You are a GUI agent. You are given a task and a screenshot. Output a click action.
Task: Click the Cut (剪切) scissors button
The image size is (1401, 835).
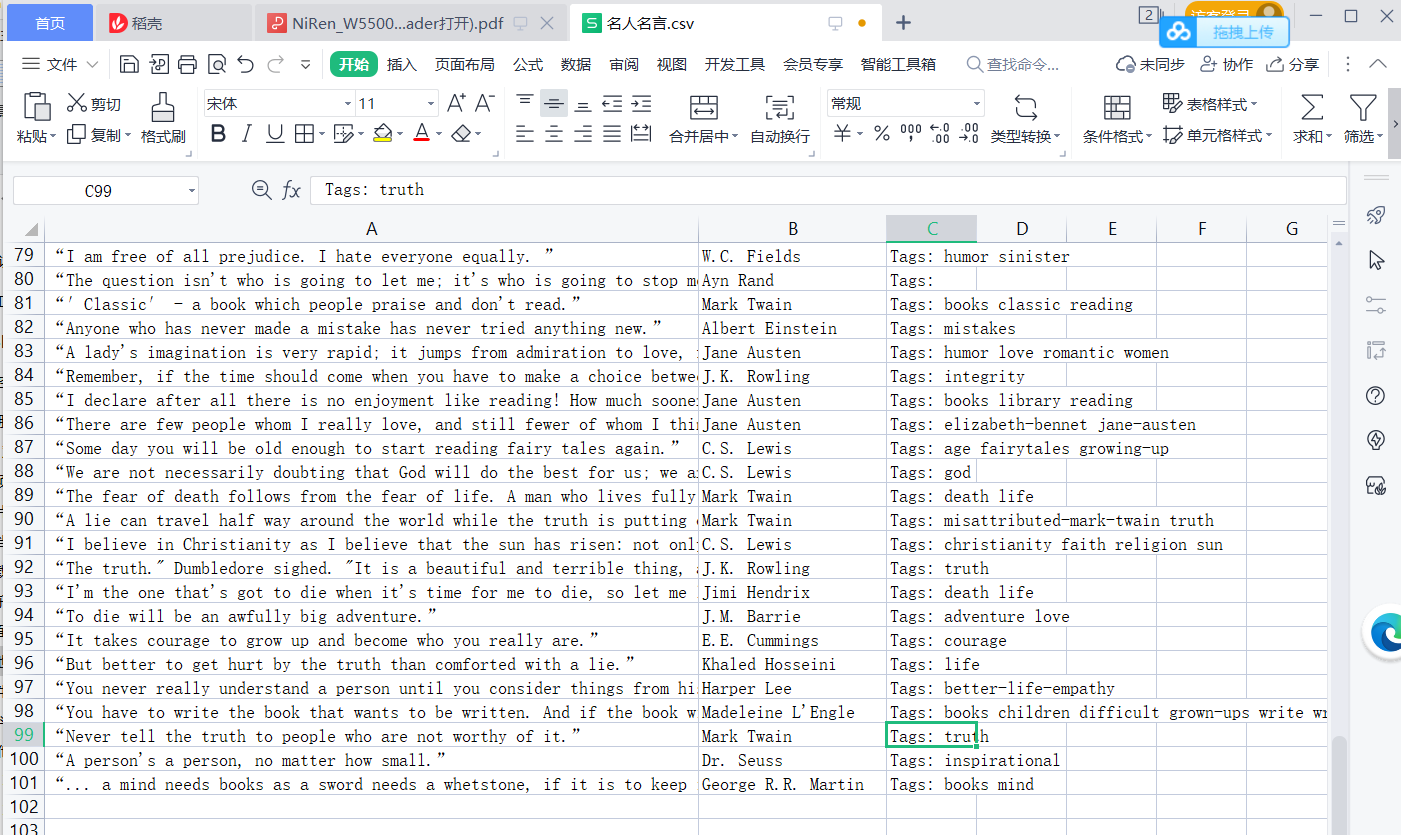pyautogui.click(x=94, y=103)
